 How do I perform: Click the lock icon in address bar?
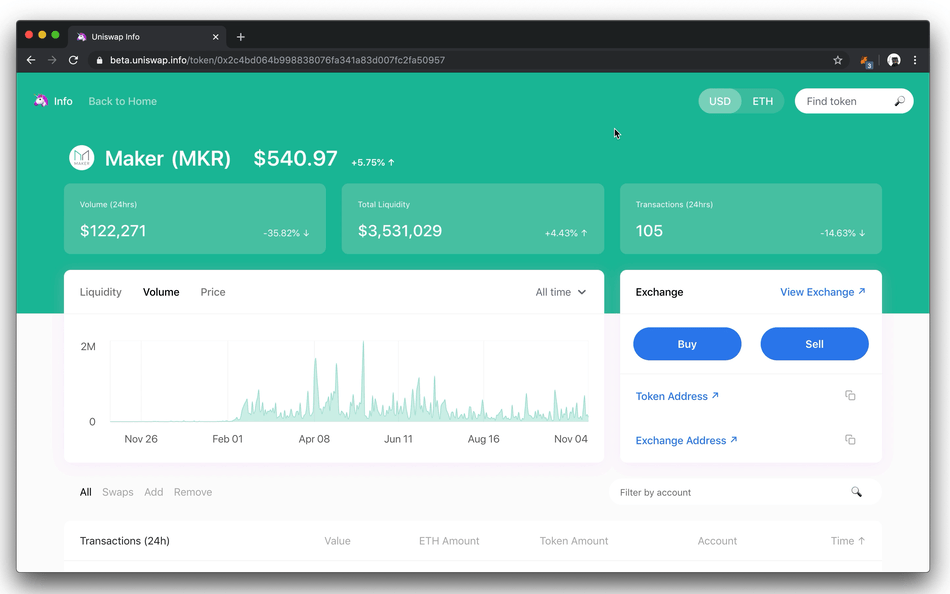click(x=99, y=60)
